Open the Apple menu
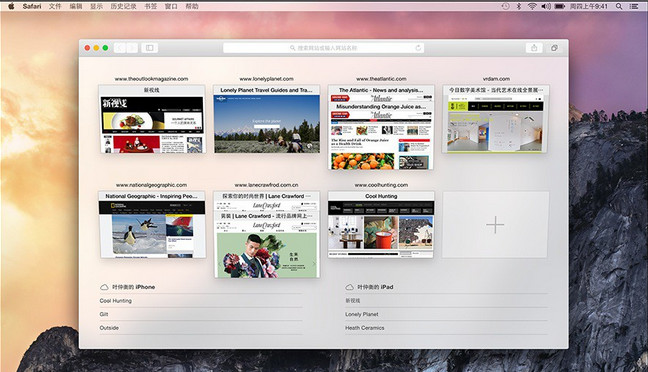This screenshot has height=372, width=648. point(11,6)
